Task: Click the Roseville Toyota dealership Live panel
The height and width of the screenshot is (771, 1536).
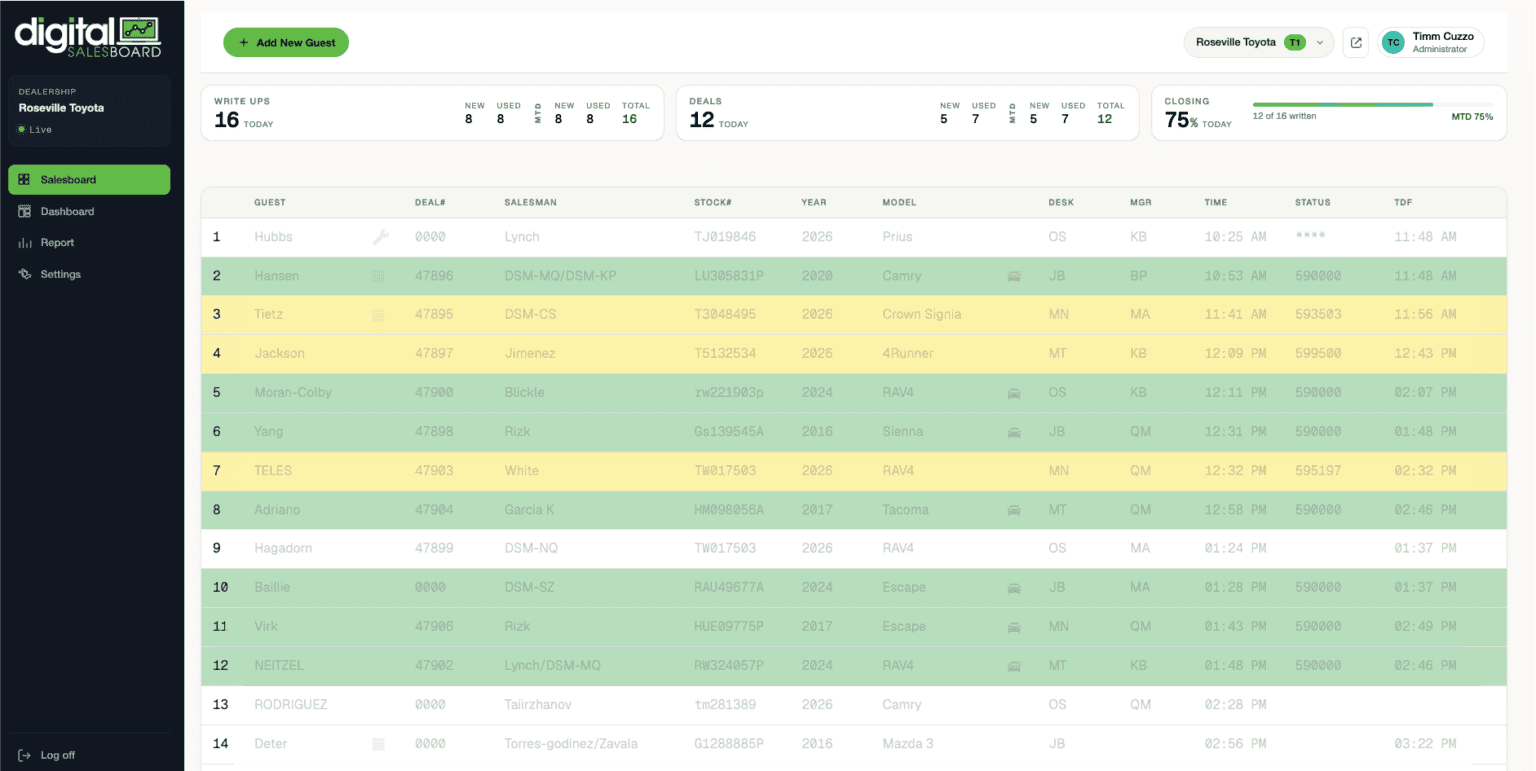Action: [x=89, y=111]
